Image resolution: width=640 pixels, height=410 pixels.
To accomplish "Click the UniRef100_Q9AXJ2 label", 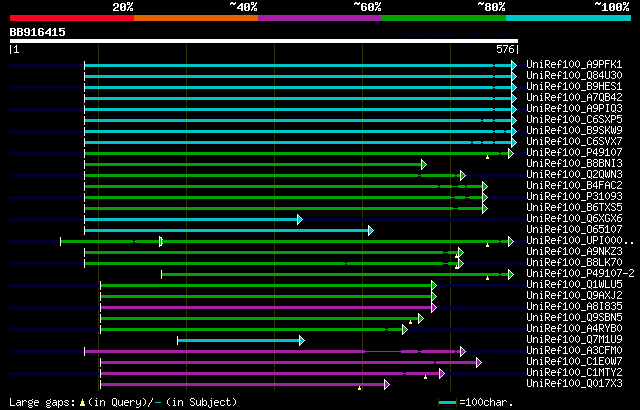I will (x=574, y=296).
